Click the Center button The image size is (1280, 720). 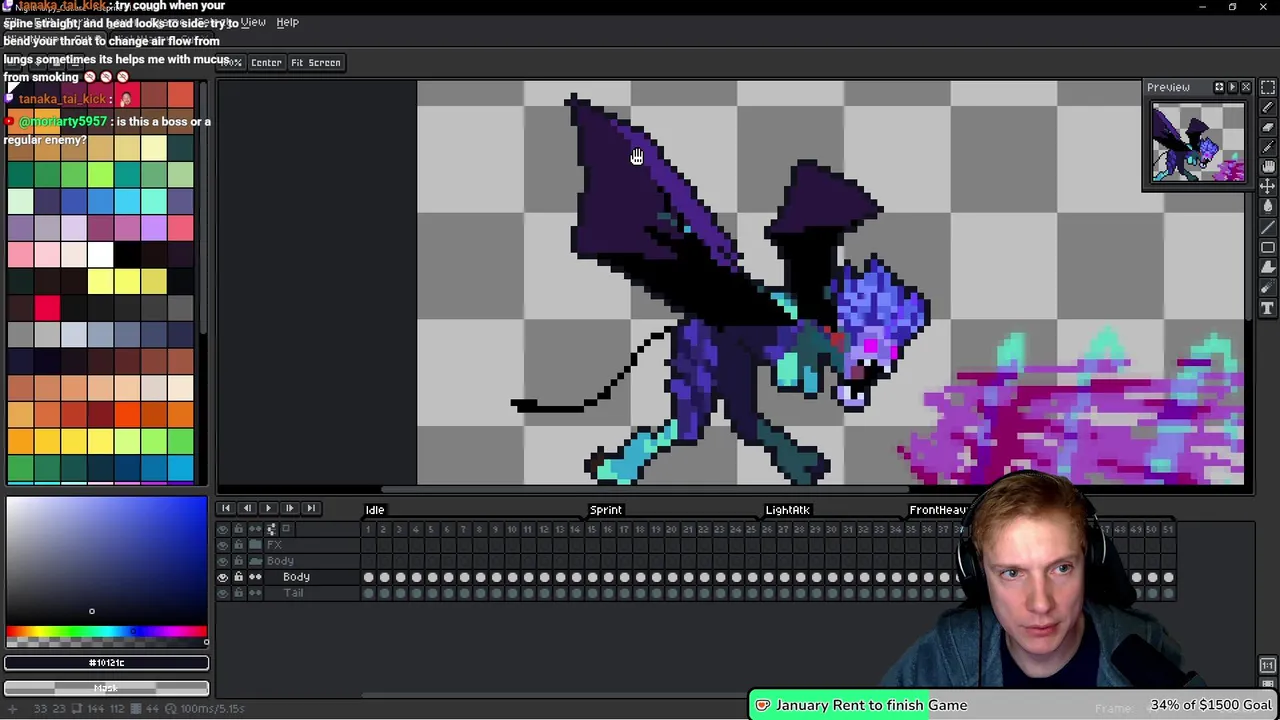coord(266,62)
